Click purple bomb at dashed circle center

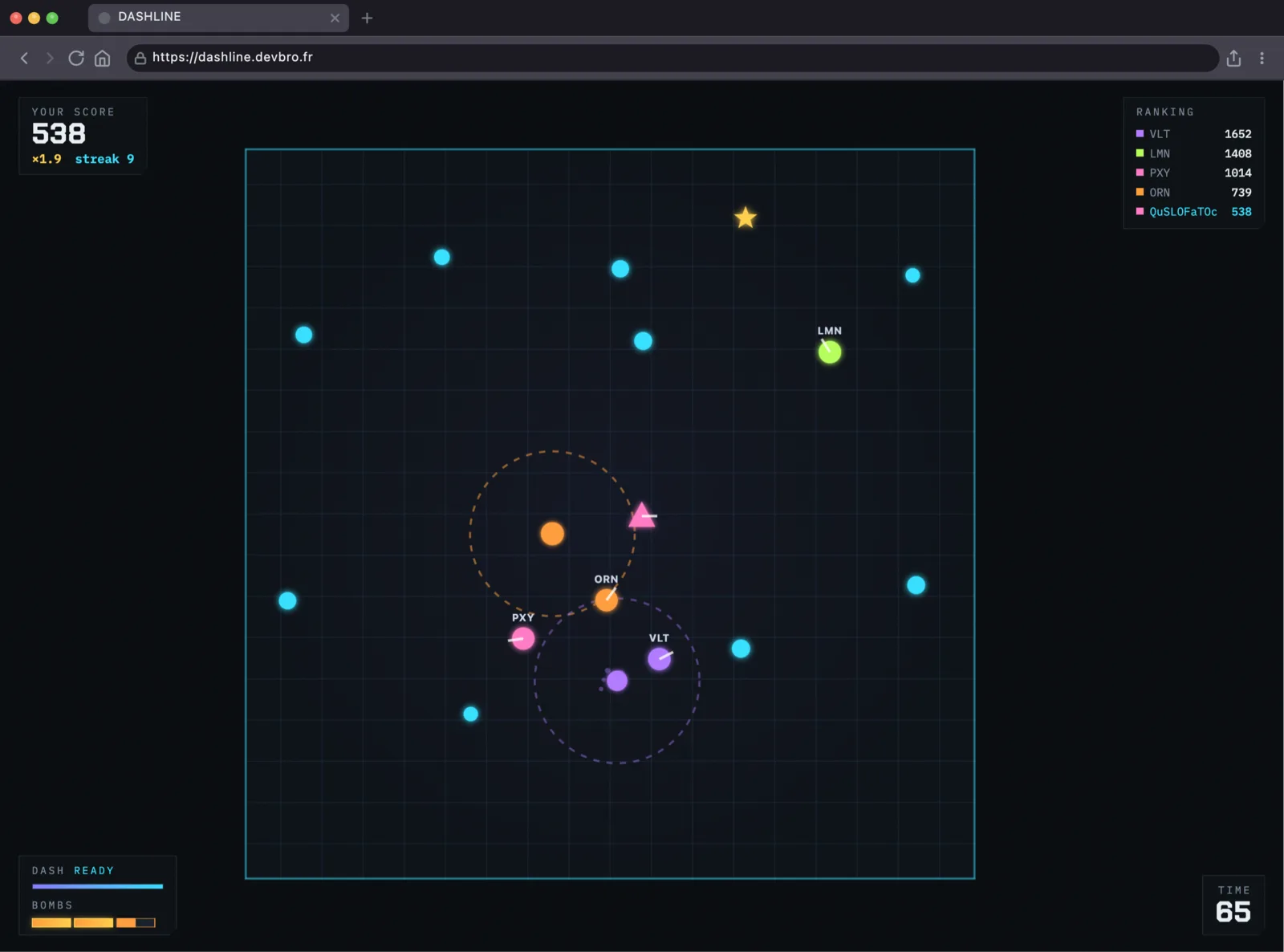coord(617,681)
